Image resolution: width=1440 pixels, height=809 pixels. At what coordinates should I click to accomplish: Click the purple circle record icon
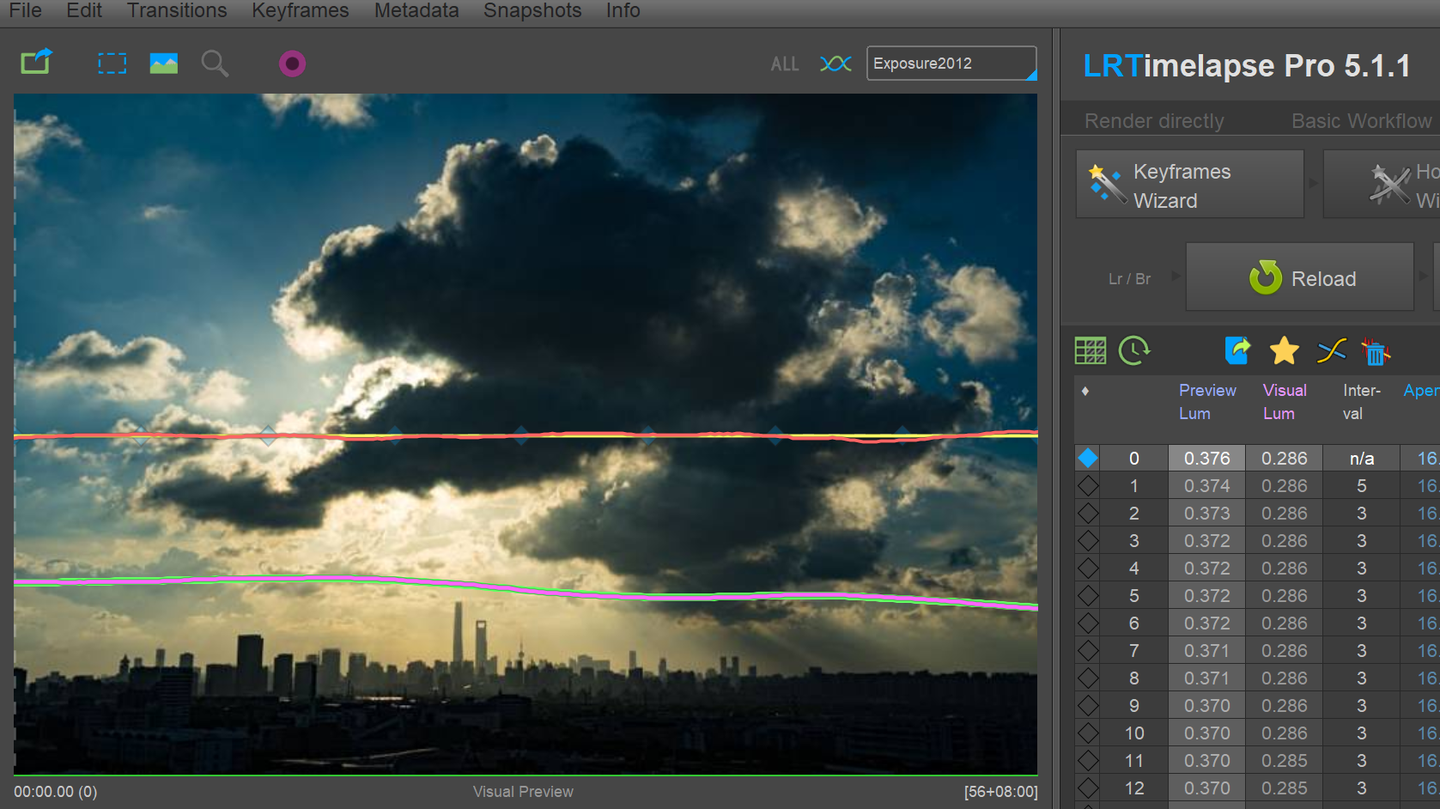[292, 64]
